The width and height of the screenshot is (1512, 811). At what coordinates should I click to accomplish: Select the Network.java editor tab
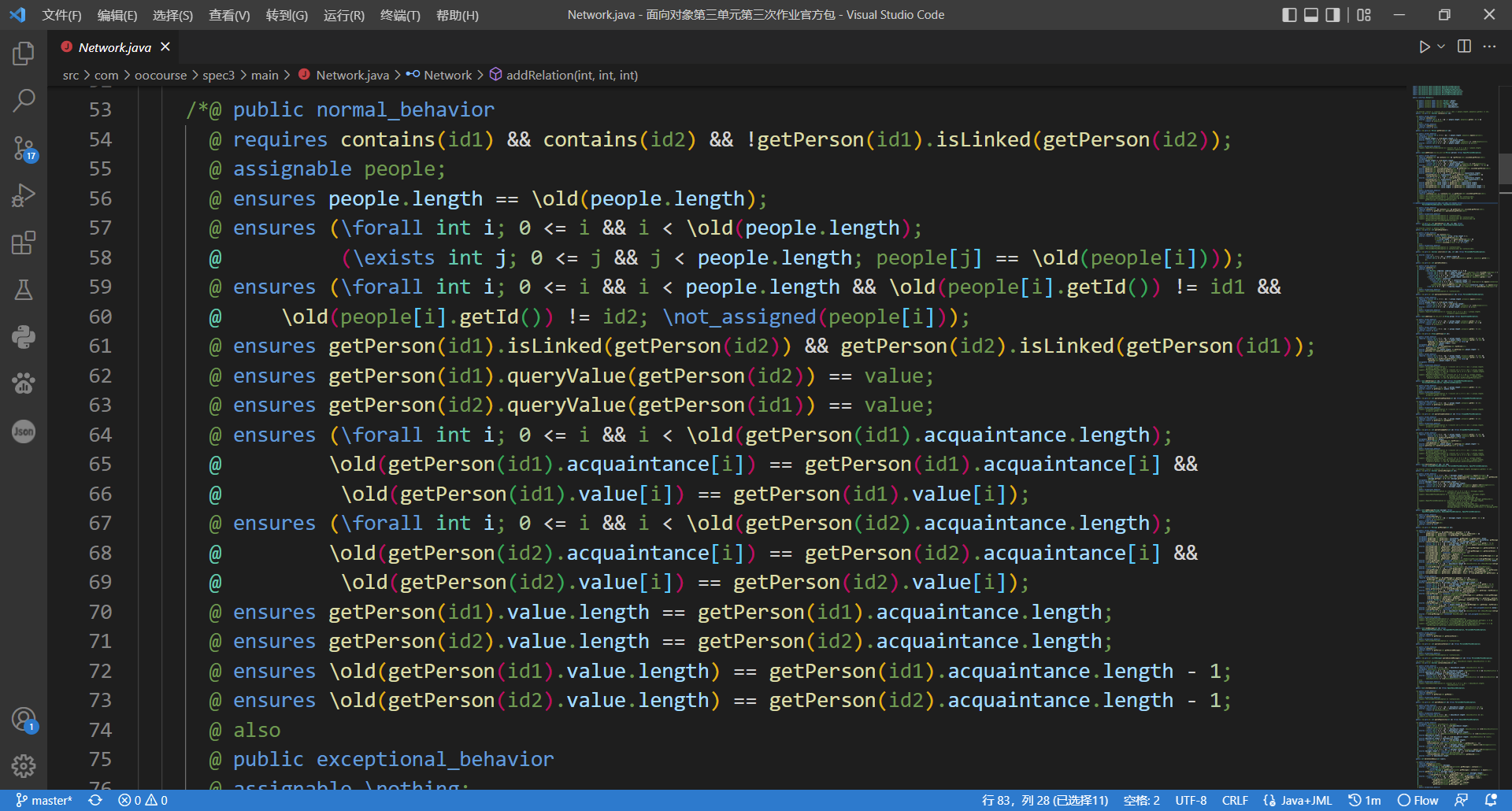(x=113, y=47)
